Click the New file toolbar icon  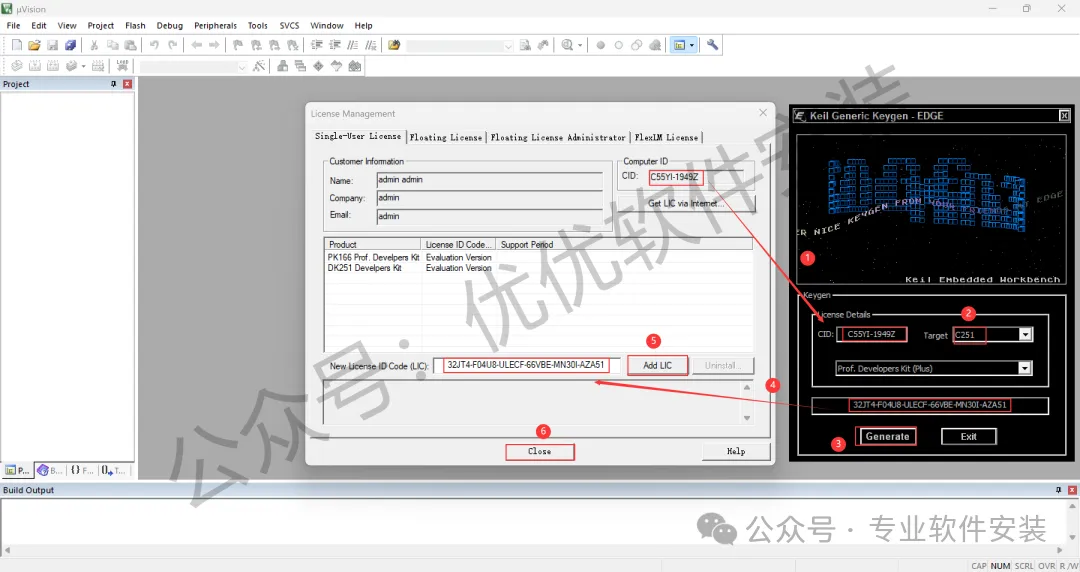(x=17, y=45)
